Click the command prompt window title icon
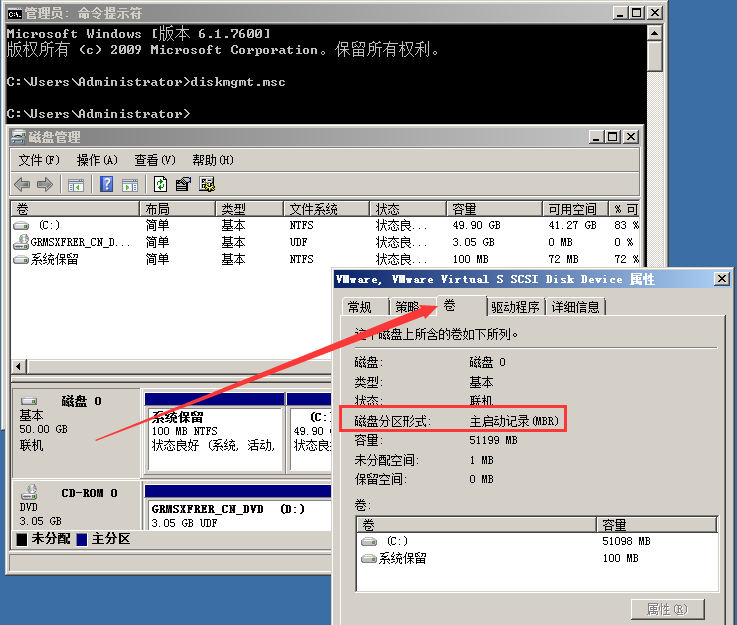 (x=15, y=14)
